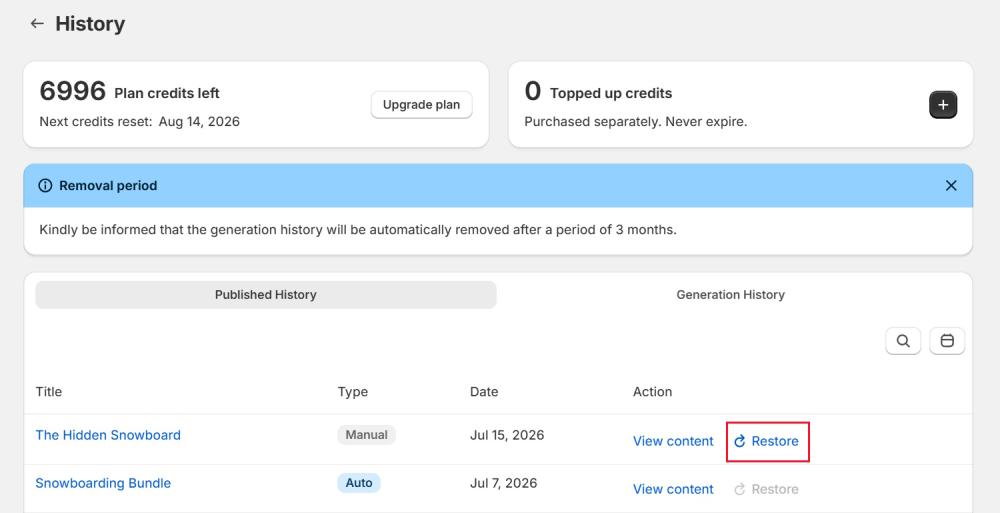The width and height of the screenshot is (1000, 513).
Task: Click the Auto type badge
Action: click(359, 483)
